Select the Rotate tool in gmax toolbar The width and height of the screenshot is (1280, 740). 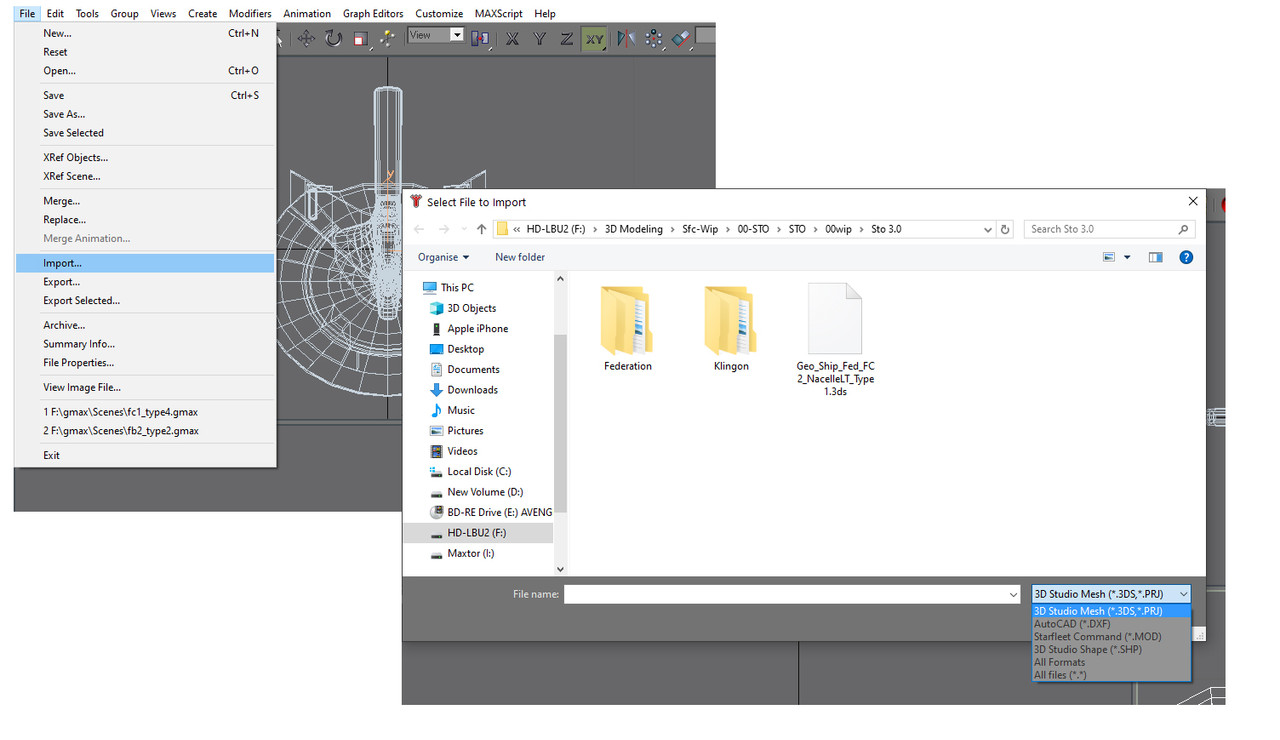(333, 39)
